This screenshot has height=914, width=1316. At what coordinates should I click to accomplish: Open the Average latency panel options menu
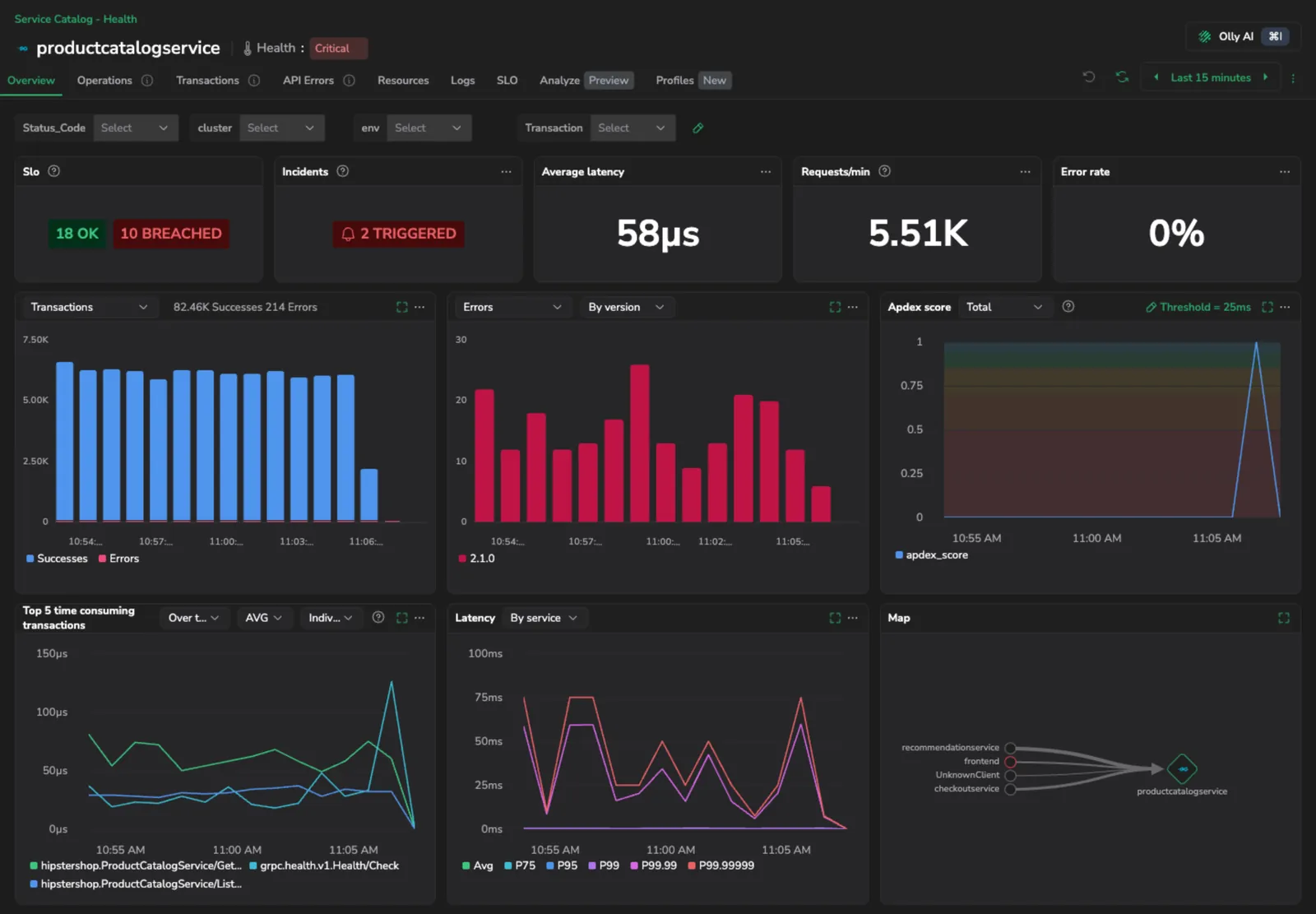(766, 172)
